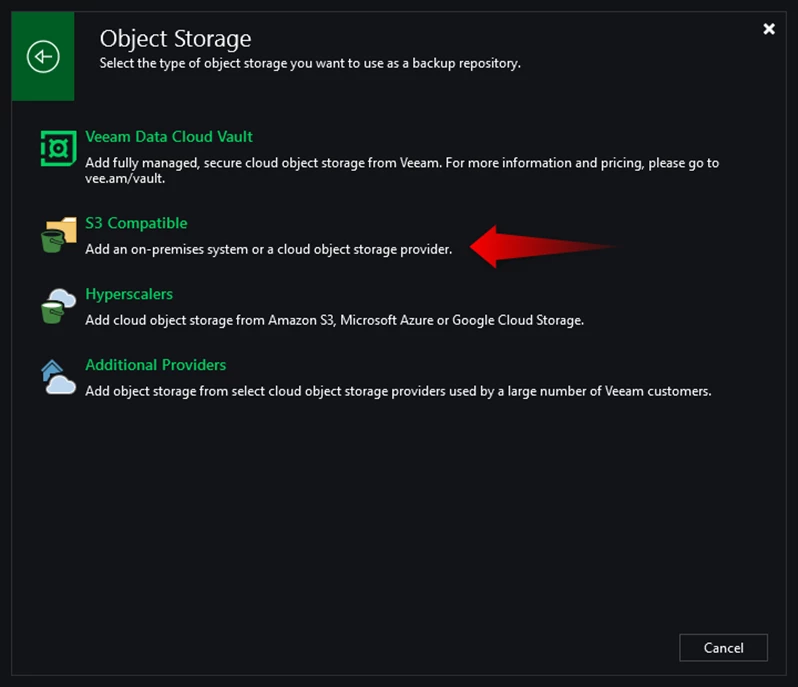Select the fully managed Veeam storage description
The image size is (798, 687).
402,170
